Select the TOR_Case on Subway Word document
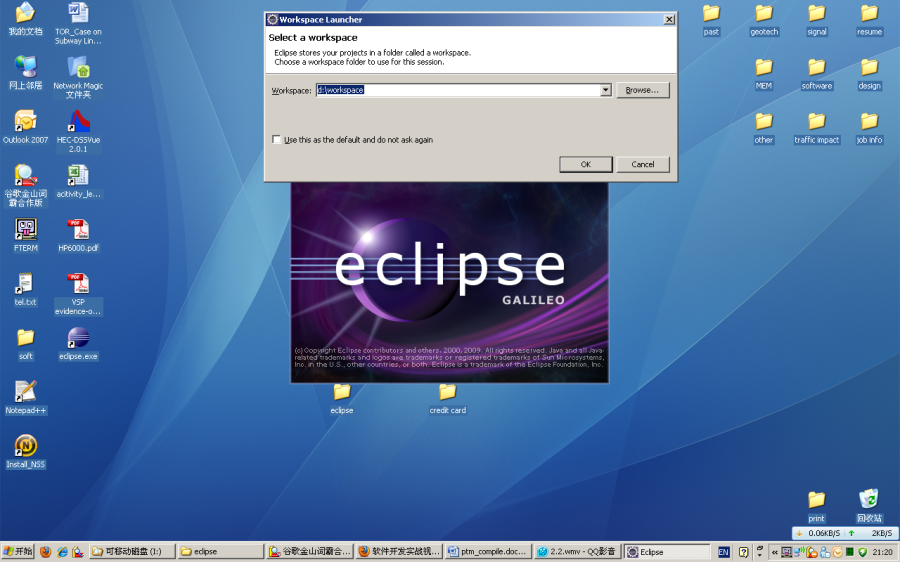This screenshot has height=562, width=900. (78, 24)
